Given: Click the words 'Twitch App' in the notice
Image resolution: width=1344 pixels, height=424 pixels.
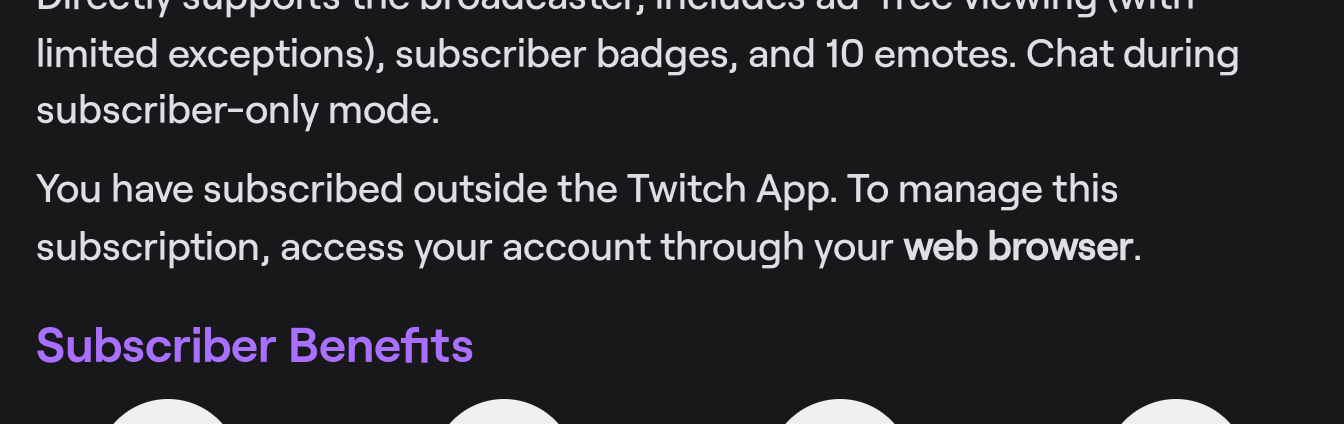Looking at the screenshot, I should (x=730, y=188).
